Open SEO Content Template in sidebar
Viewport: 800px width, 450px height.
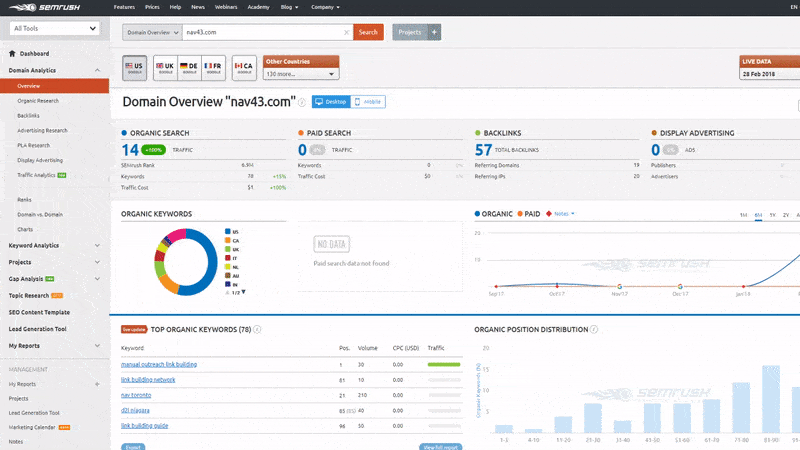tap(39, 312)
